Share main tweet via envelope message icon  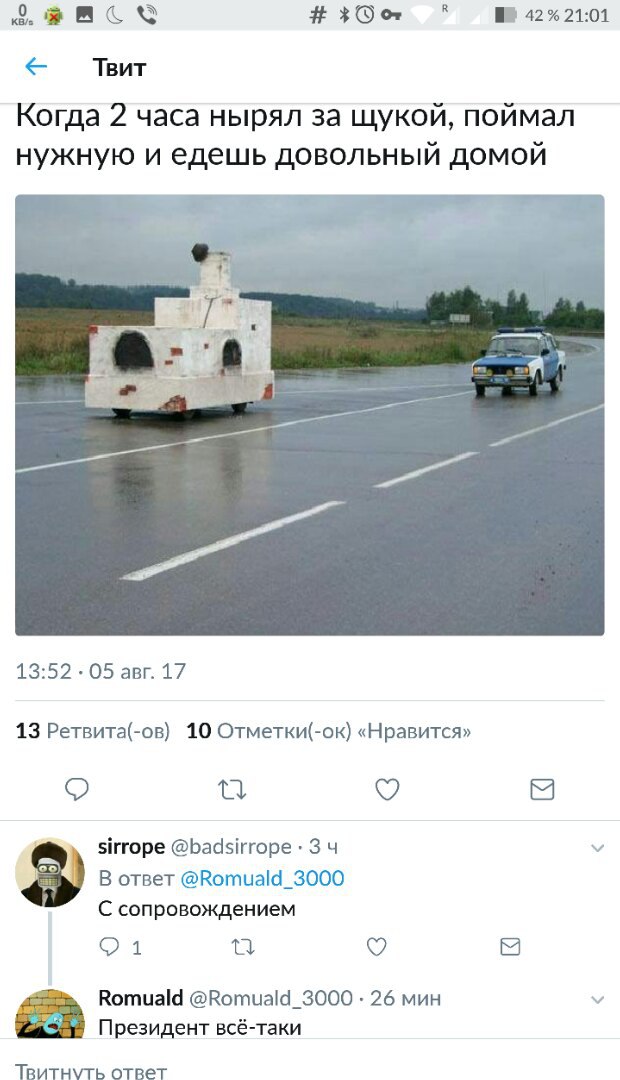tap(542, 789)
